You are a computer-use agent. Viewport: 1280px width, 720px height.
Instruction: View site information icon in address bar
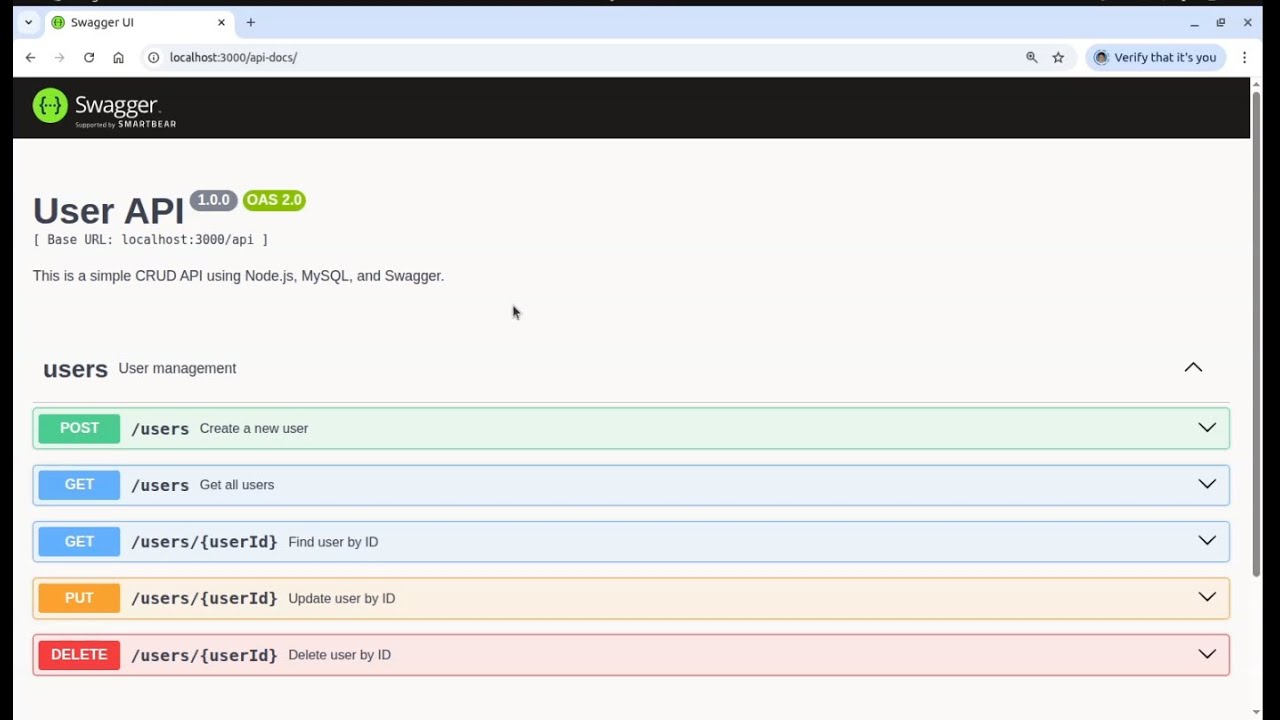coord(154,58)
